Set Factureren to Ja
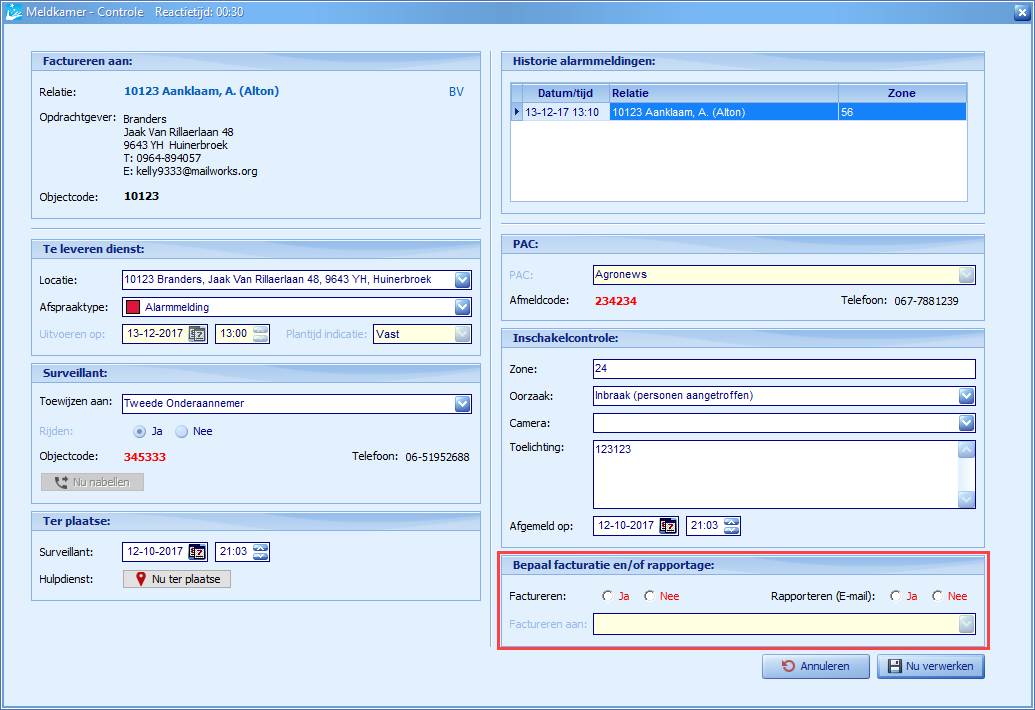Viewport: 1035px width, 710px height. [x=607, y=596]
